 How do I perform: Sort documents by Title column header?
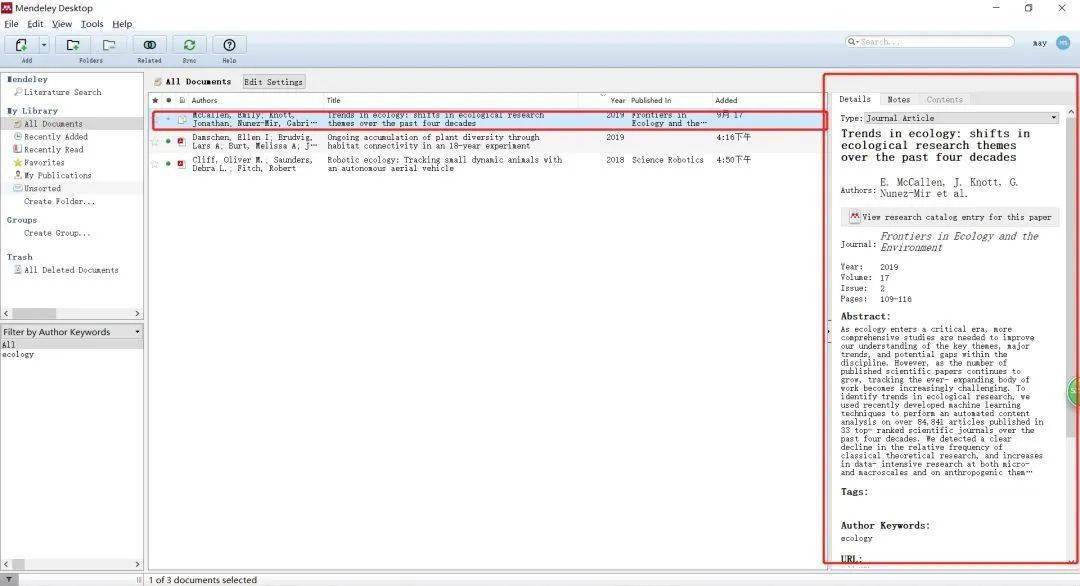333,101
